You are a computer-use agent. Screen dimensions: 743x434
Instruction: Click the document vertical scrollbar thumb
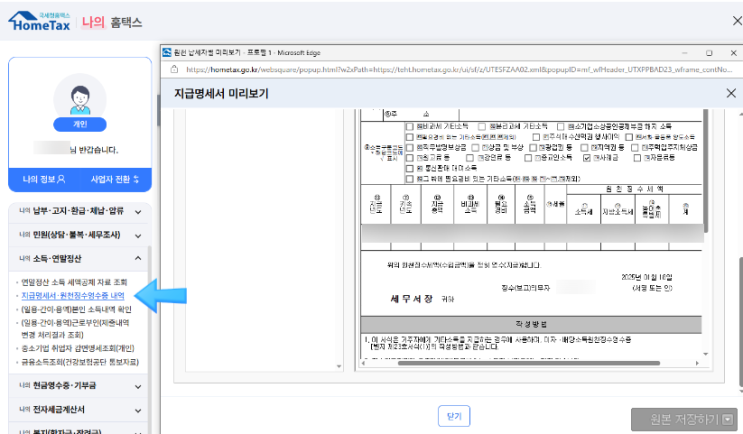(x=706, y=171)
